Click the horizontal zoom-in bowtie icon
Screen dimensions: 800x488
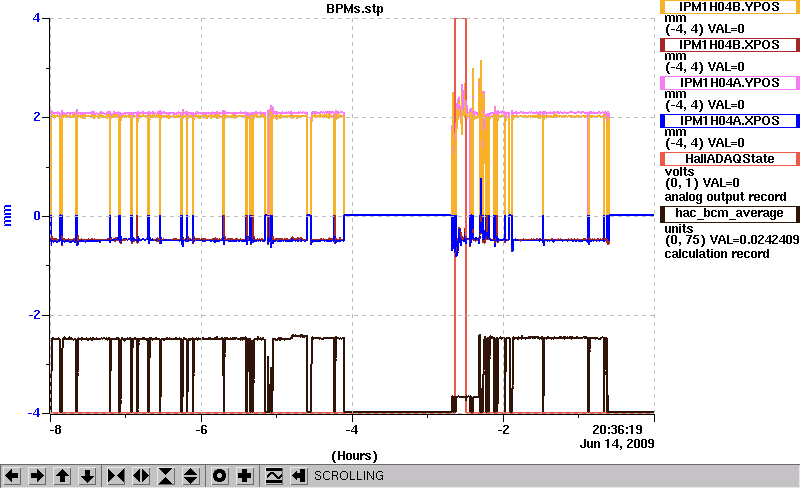(x=116, y=476)
